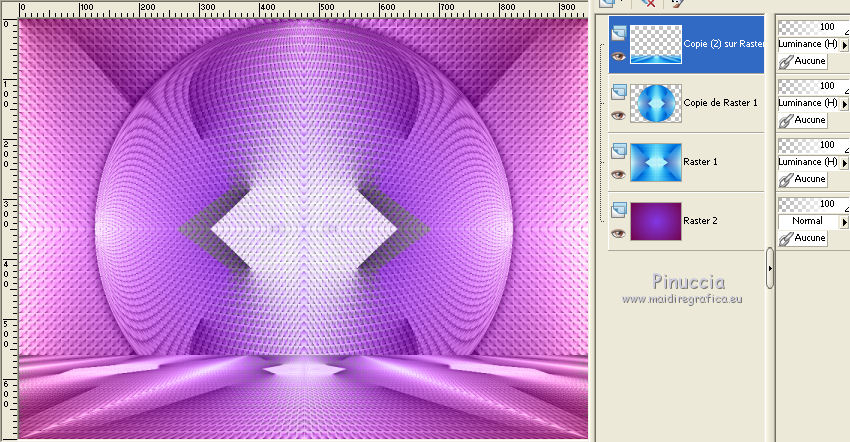This screenshot has height=442, width=850.
Task: Click Aucune link button for Copie de Raster 1
Action: (x=803, y=120)
